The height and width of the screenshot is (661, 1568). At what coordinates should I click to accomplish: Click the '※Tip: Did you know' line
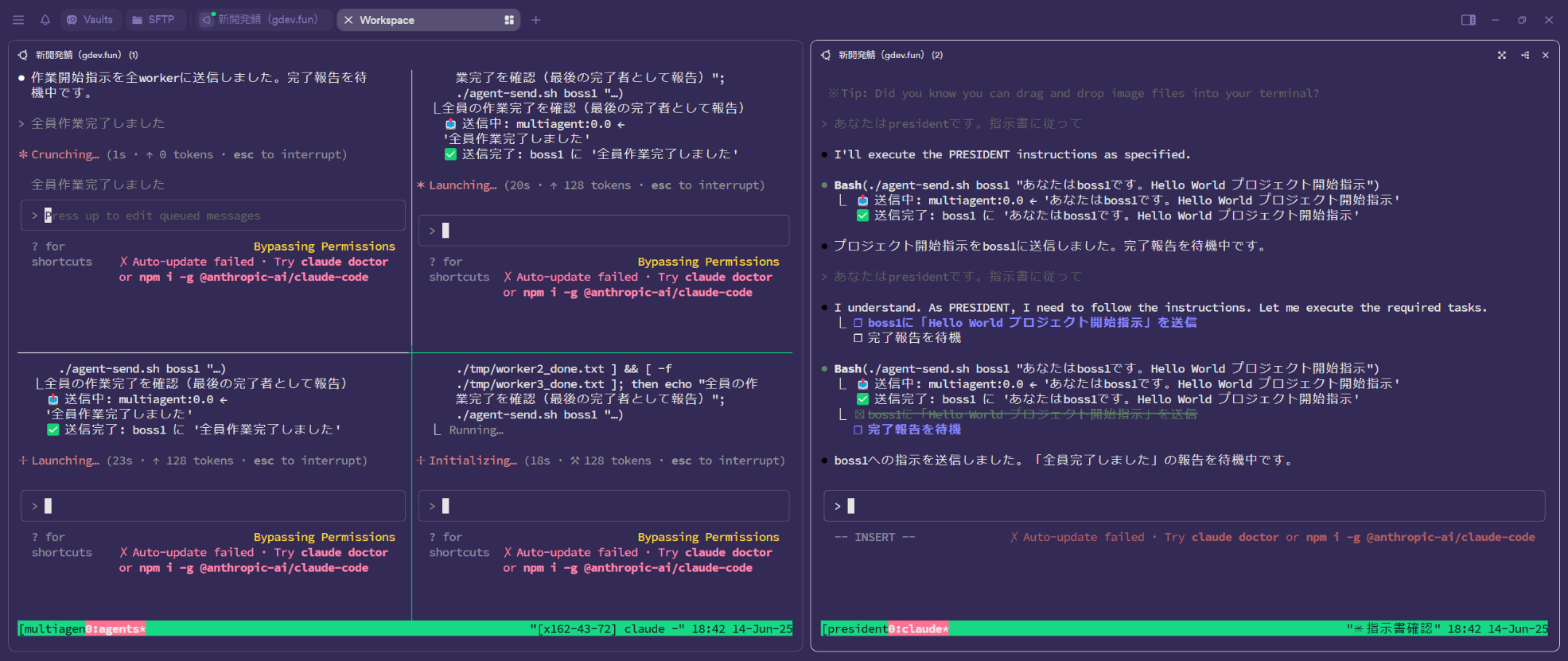coord(1073,94)
